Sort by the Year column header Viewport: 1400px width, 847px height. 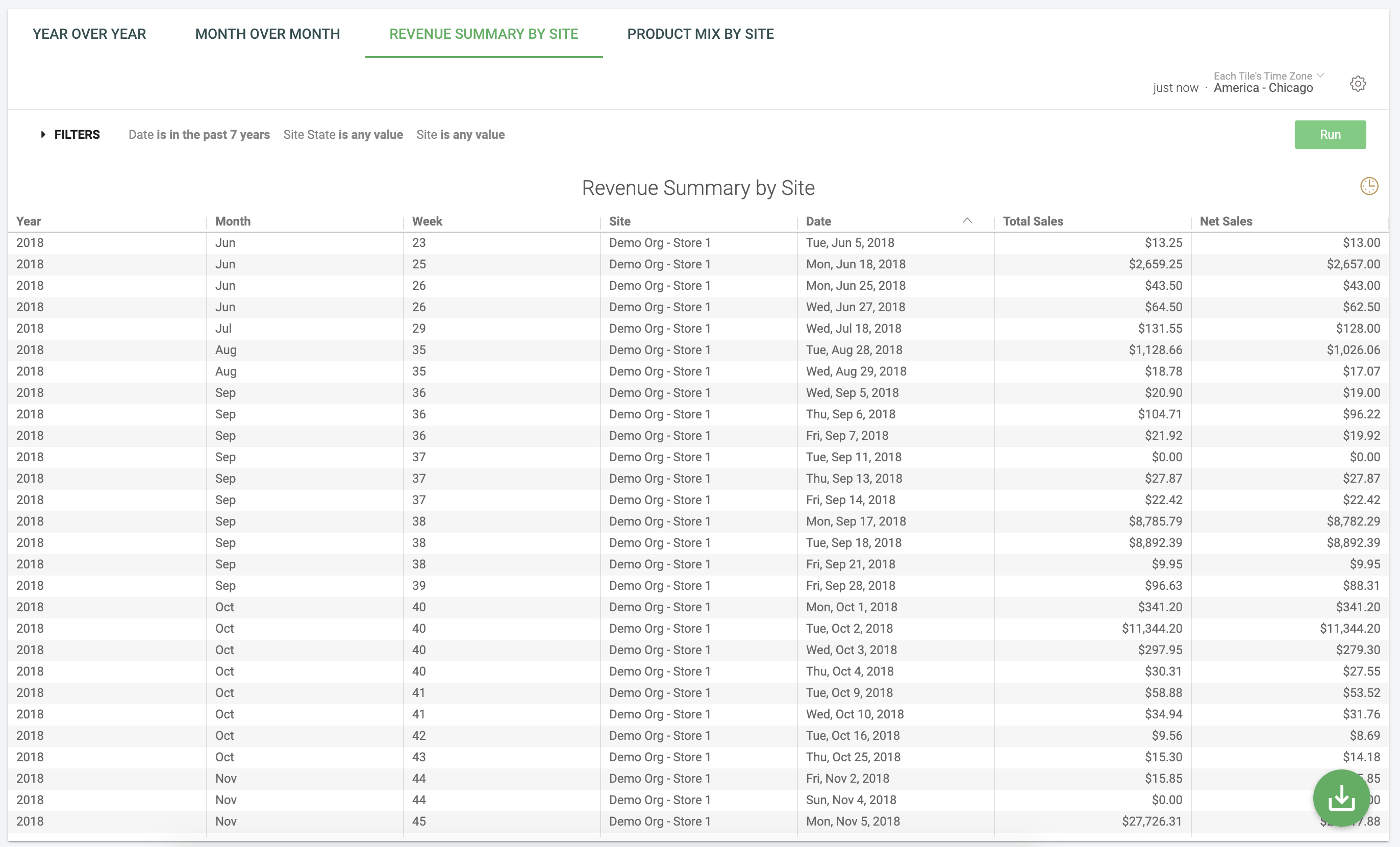coord(29,221)
